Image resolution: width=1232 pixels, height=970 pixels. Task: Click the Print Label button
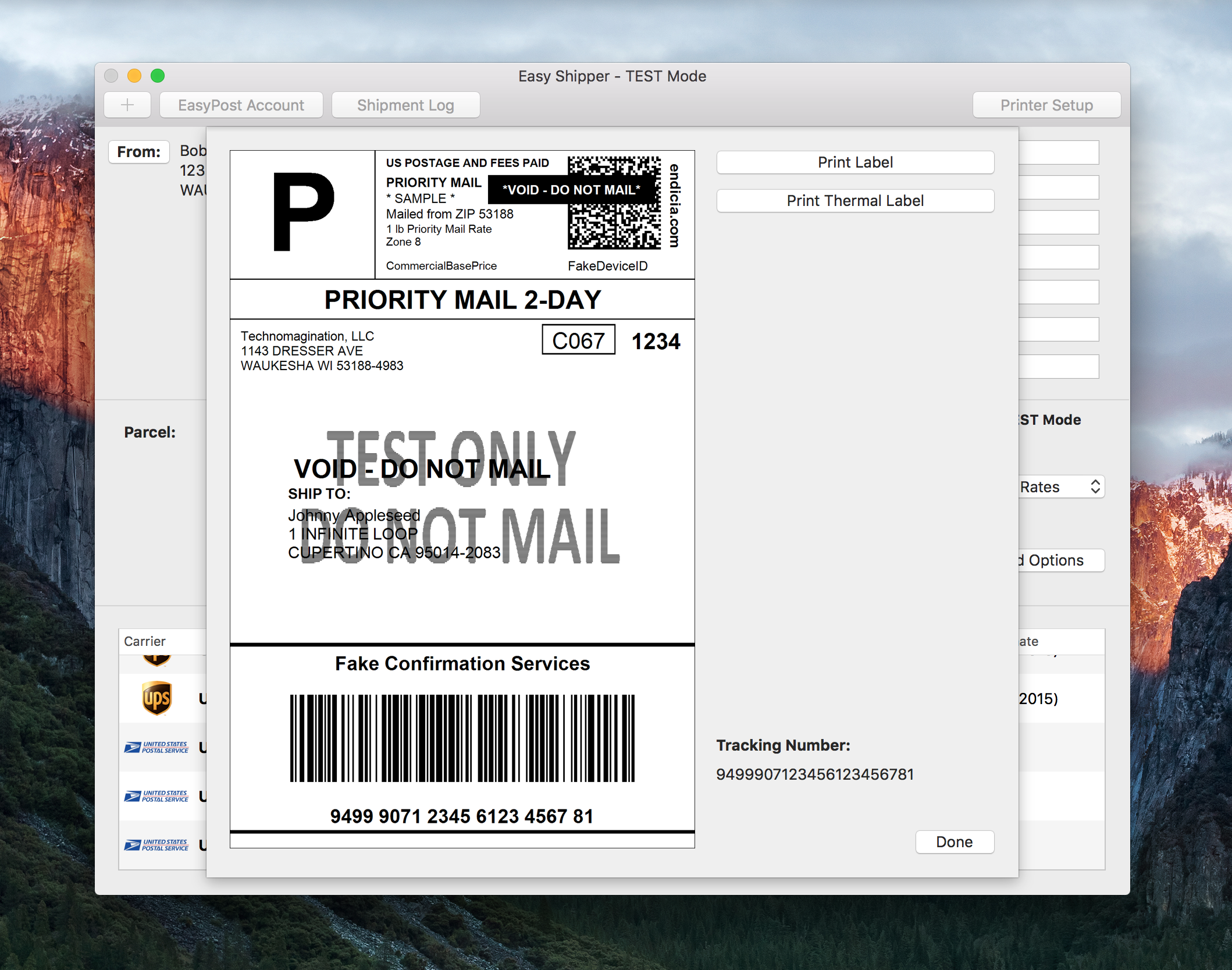[x=855, y=162]
